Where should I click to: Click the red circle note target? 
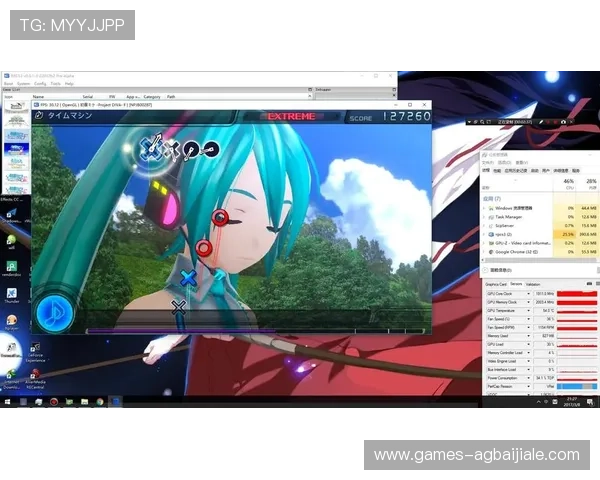(220, 217)
